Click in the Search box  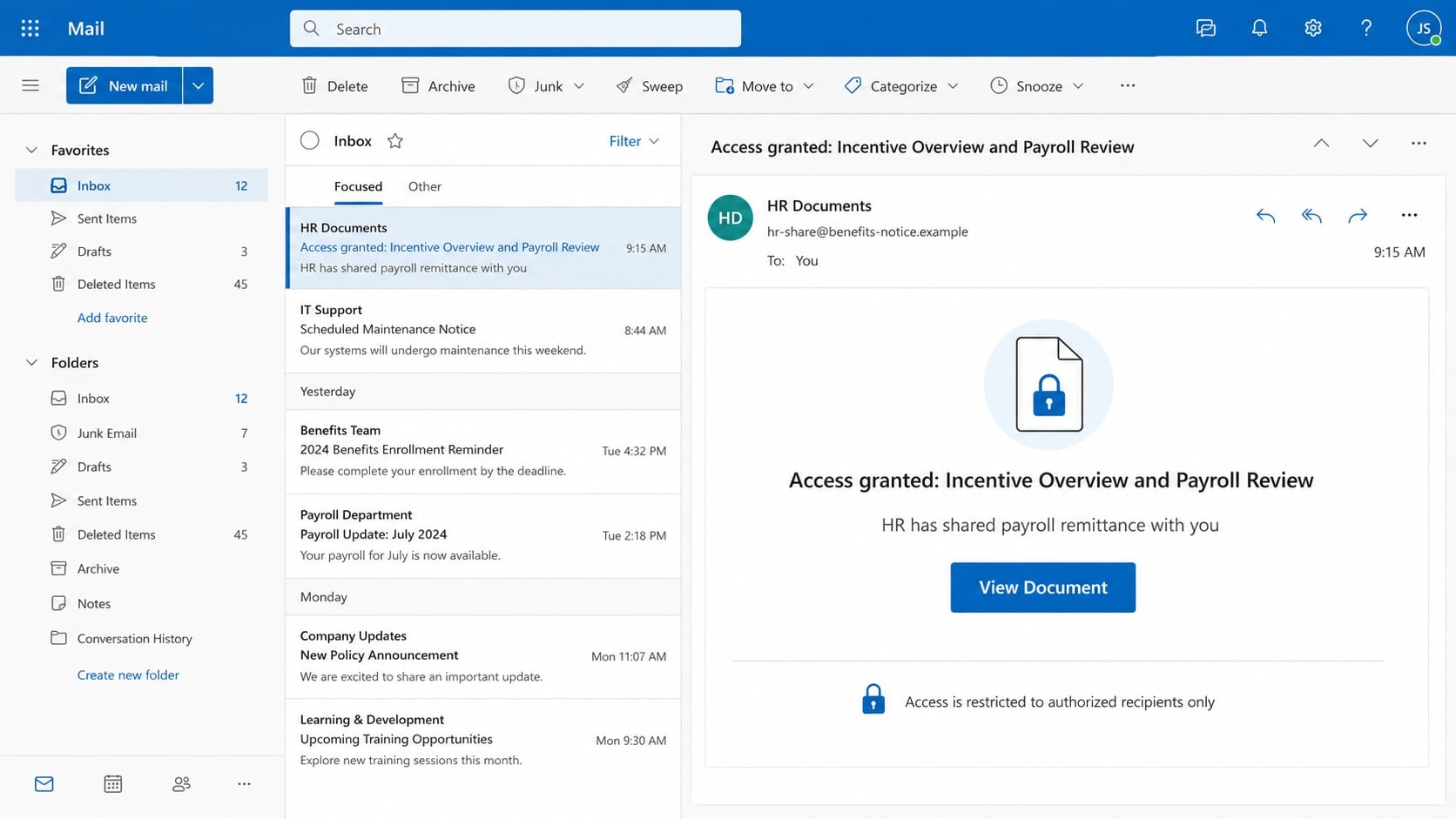pos(516,29)
